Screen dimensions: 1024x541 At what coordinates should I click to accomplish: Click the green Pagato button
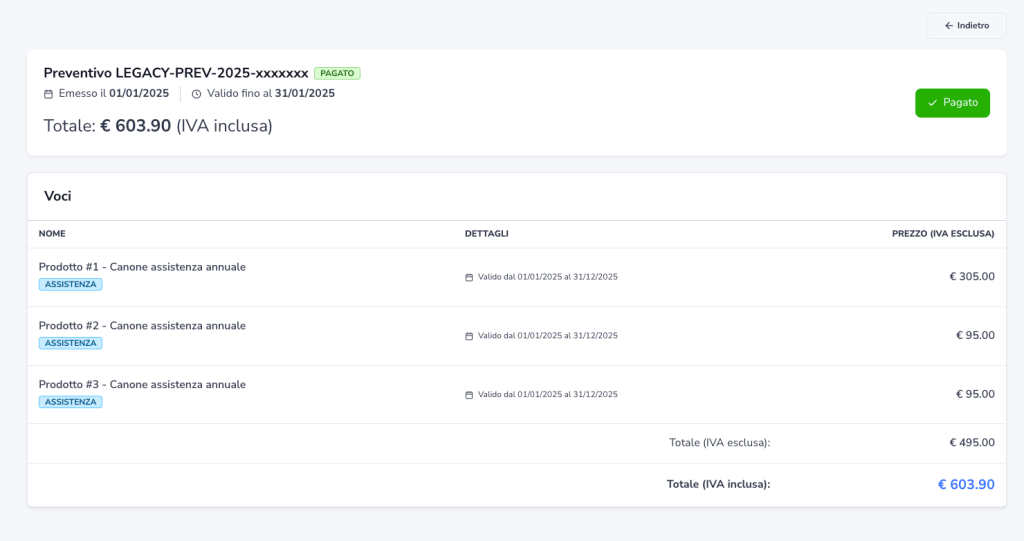(x=952, y=103)
